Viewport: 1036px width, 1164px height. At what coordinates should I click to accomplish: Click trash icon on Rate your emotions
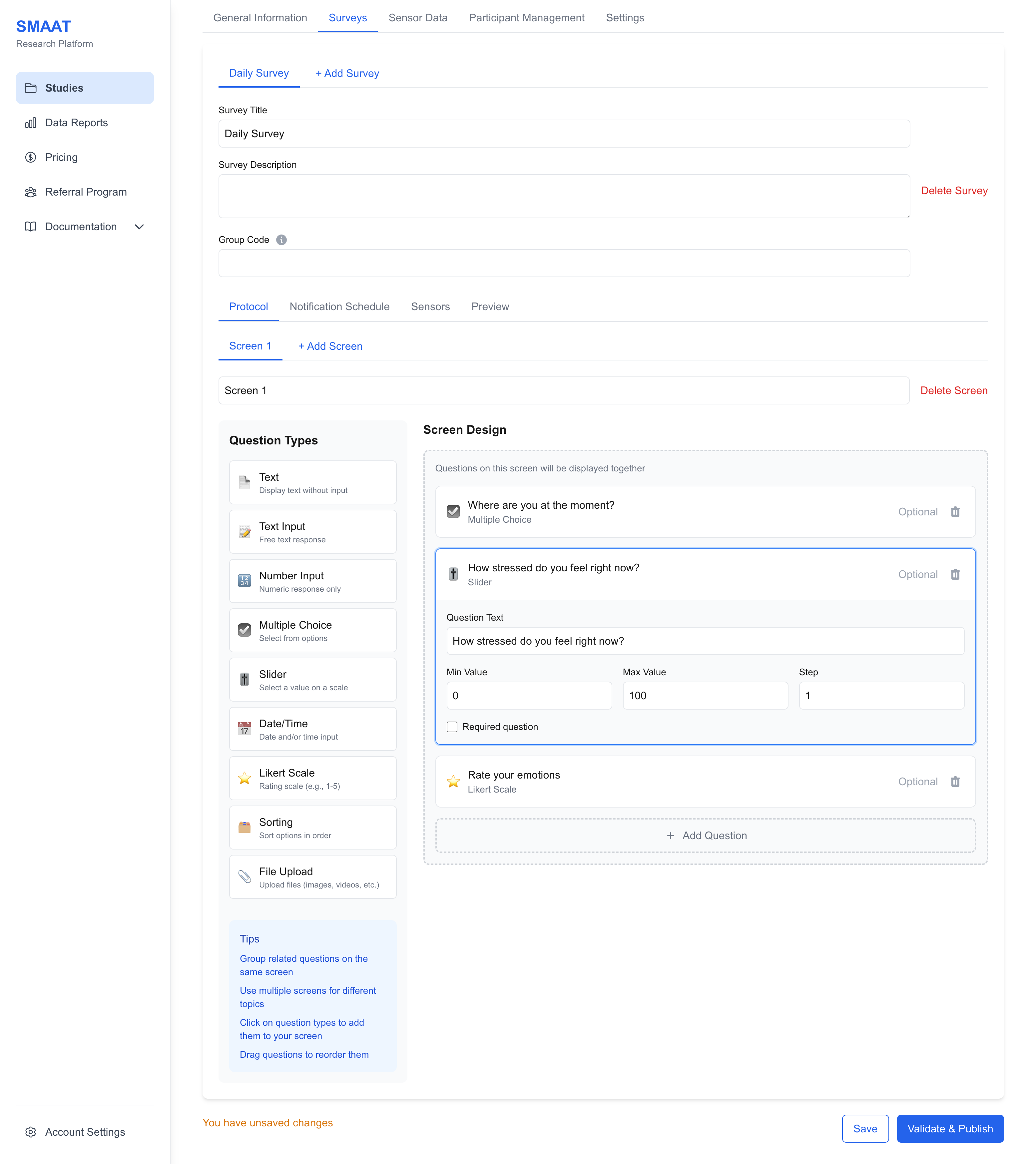click(x=955, y=782)
